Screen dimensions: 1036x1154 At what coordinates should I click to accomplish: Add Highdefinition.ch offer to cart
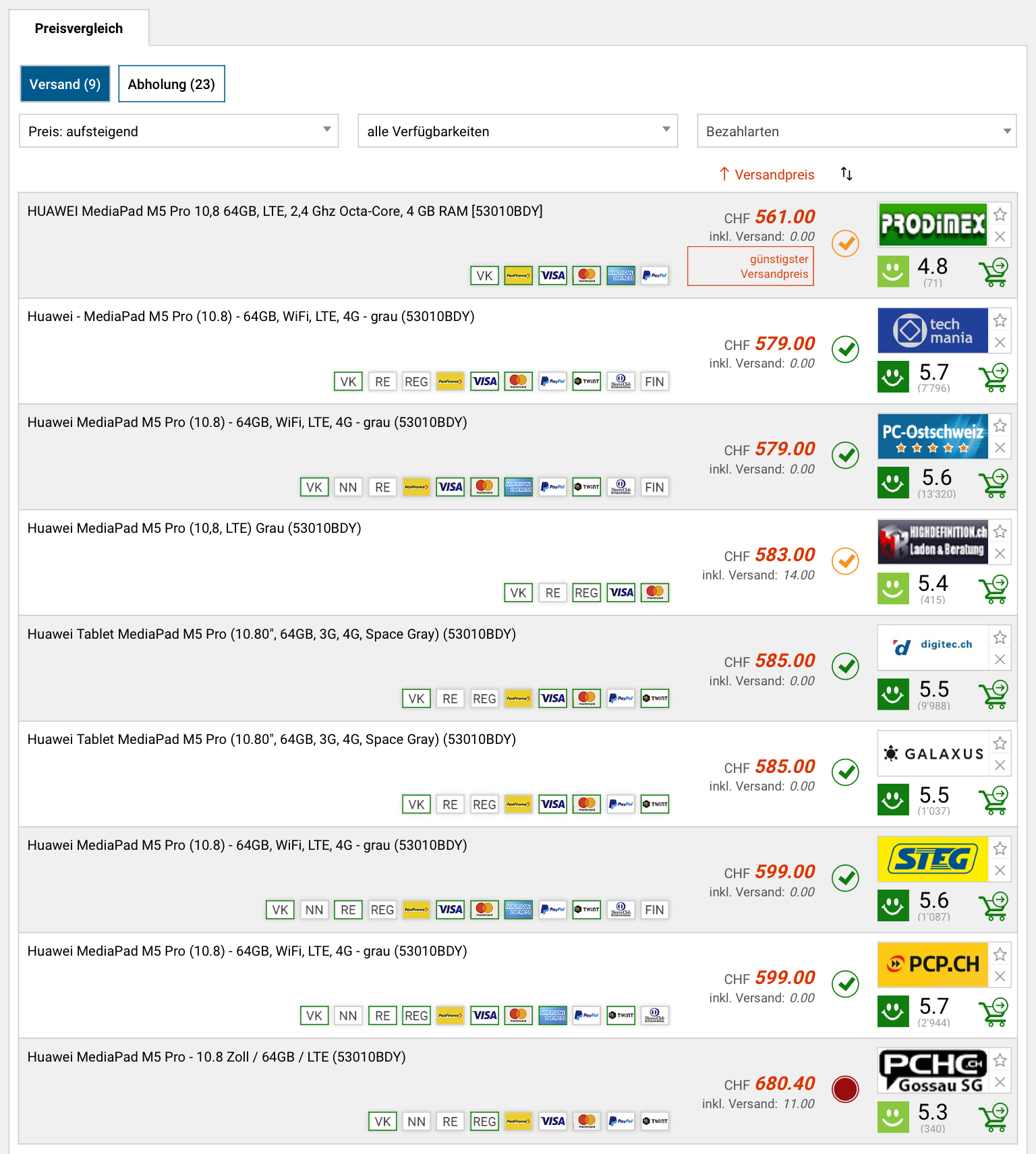pyautogui.click(x=994, y=589)
